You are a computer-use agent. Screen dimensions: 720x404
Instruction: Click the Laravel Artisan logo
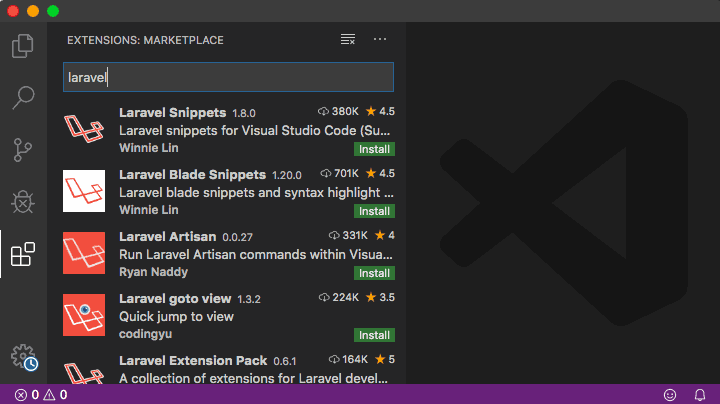pyautogui.click(x=84, y=253)
